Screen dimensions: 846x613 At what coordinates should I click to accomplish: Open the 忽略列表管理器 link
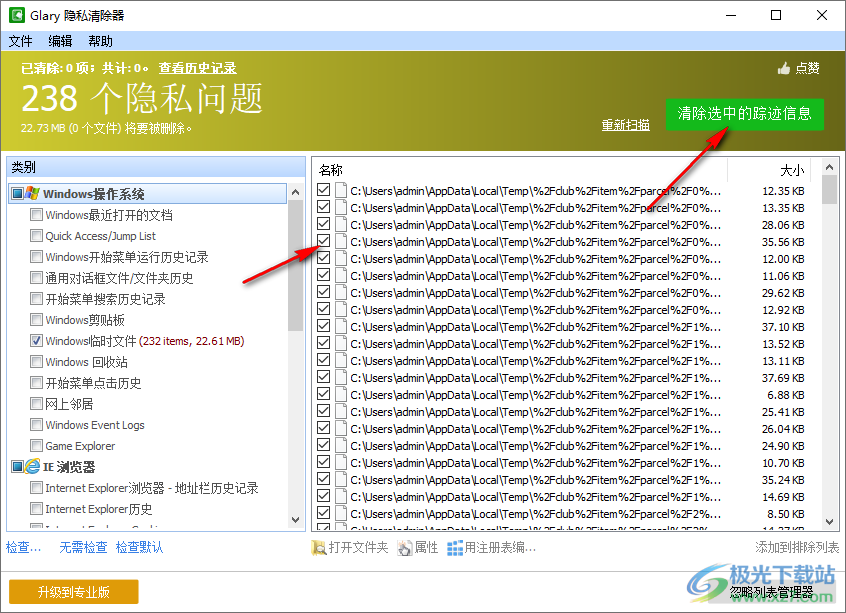click(x=772, y=592)
